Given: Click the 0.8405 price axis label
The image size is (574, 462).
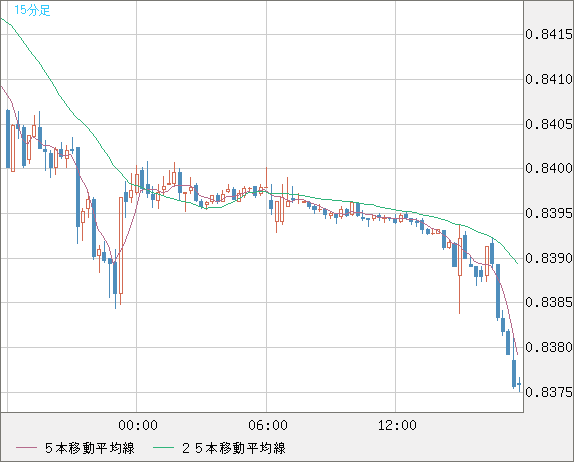Looking at the screenshot, I should [x=549, y=124].
